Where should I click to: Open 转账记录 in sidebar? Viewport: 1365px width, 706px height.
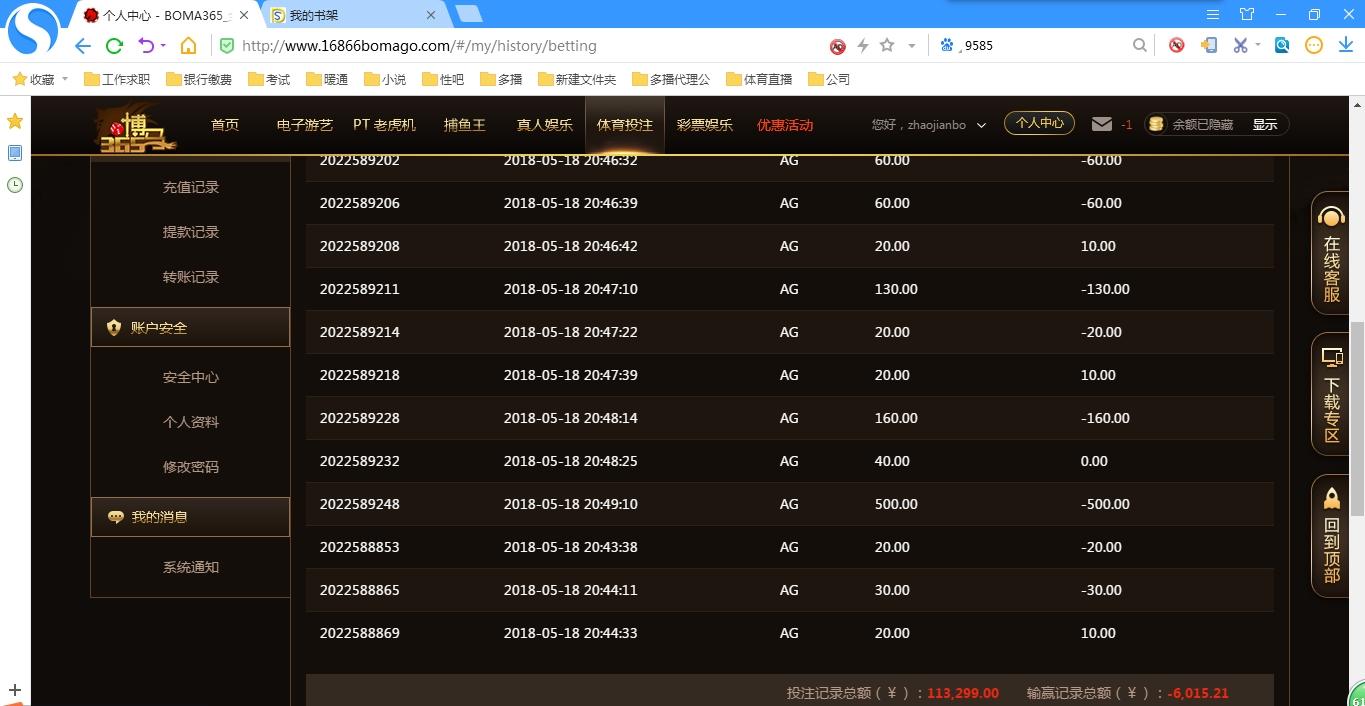(191, 277)
